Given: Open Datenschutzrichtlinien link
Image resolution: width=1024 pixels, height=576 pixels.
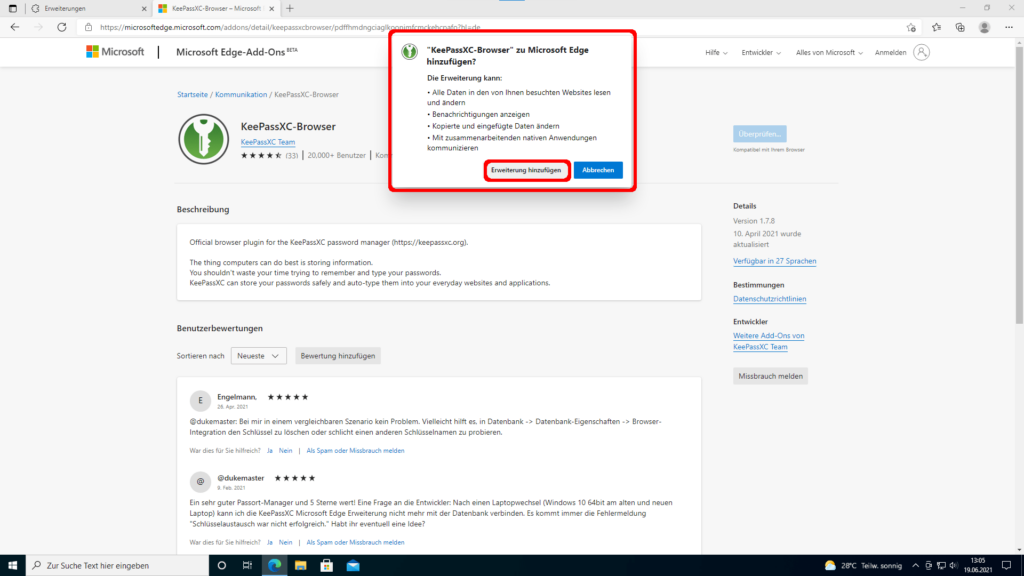Looking at the screenshot, I should [x=769, y=299].
